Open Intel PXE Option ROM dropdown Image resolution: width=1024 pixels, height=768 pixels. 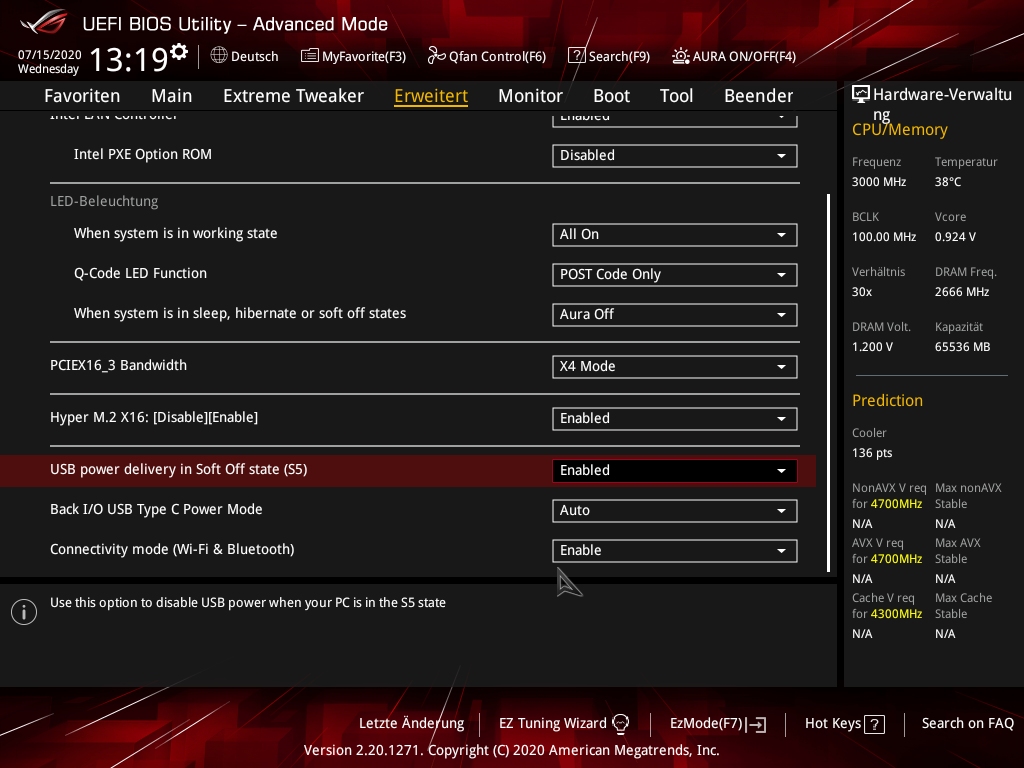(675, 155)
